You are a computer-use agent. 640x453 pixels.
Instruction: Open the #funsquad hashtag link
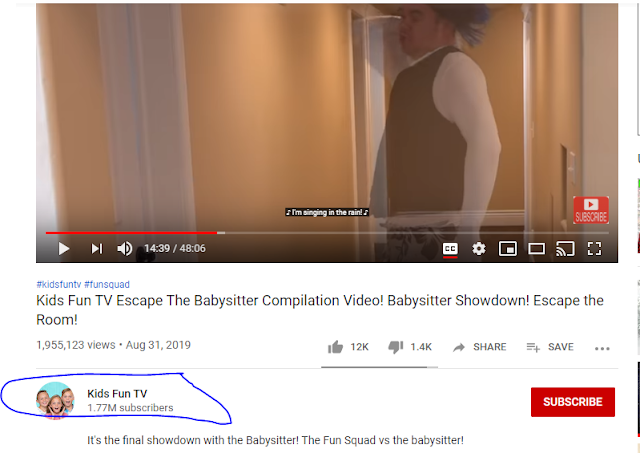pyautogui.click(x=107, y=284)
